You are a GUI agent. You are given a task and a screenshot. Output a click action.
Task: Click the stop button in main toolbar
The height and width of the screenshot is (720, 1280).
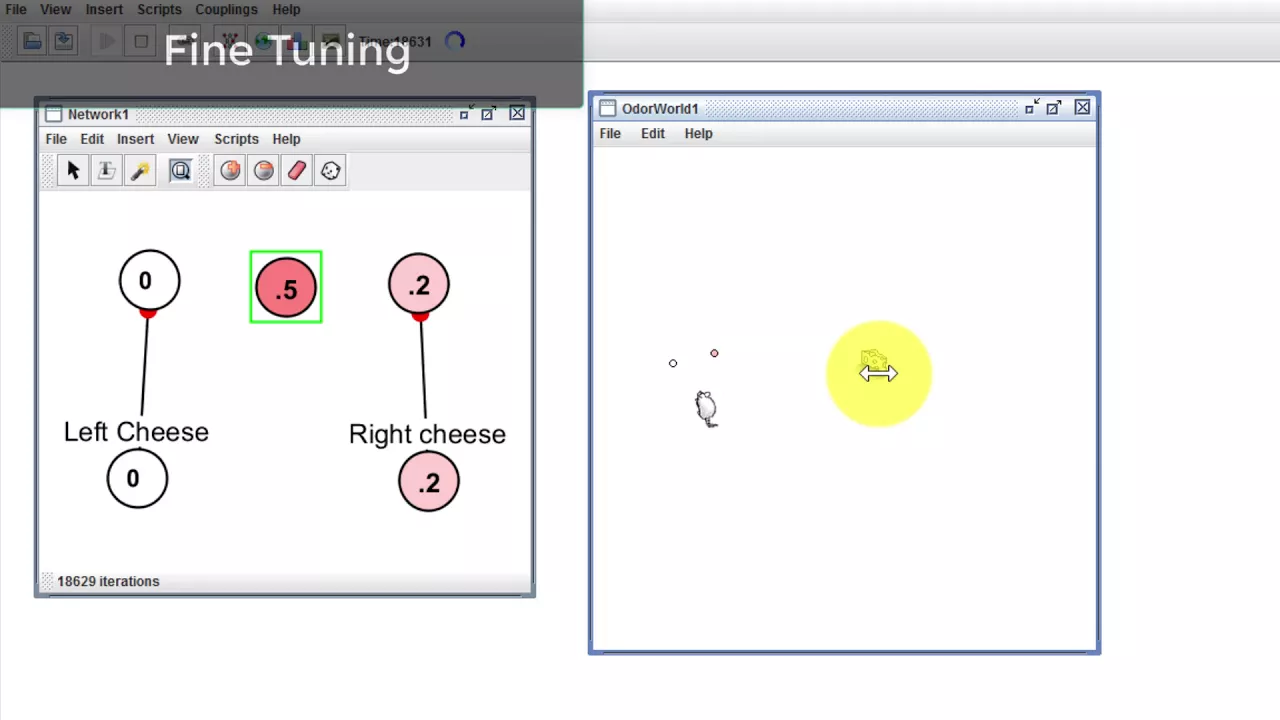pyautogui.click(x=141, y=41)
